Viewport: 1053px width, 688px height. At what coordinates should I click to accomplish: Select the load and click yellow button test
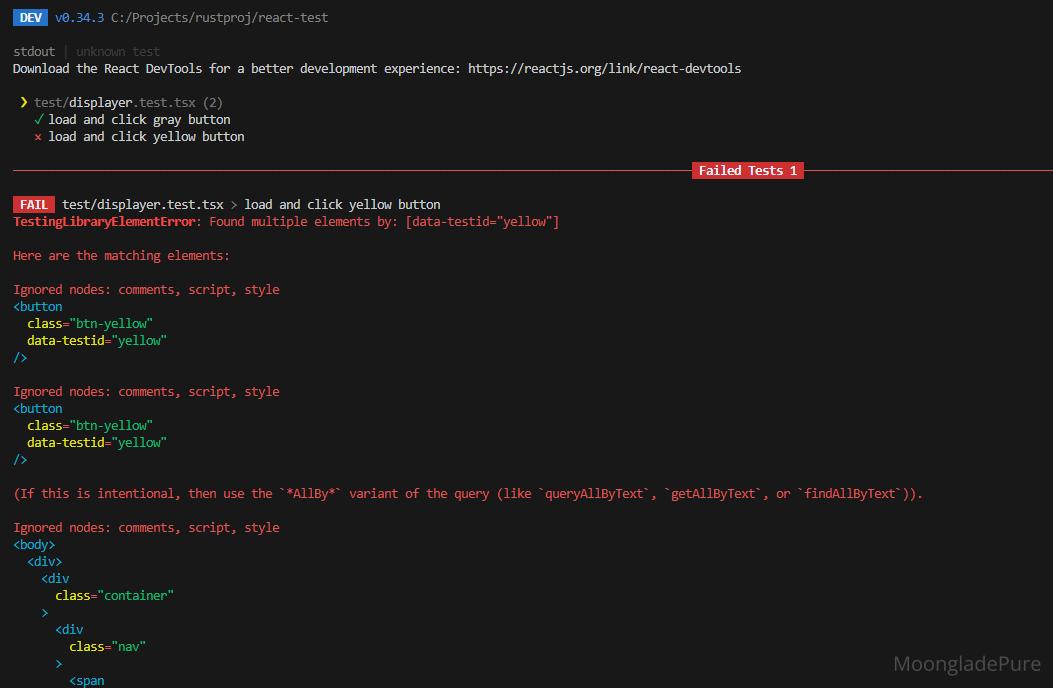click(x=146, y=137)
